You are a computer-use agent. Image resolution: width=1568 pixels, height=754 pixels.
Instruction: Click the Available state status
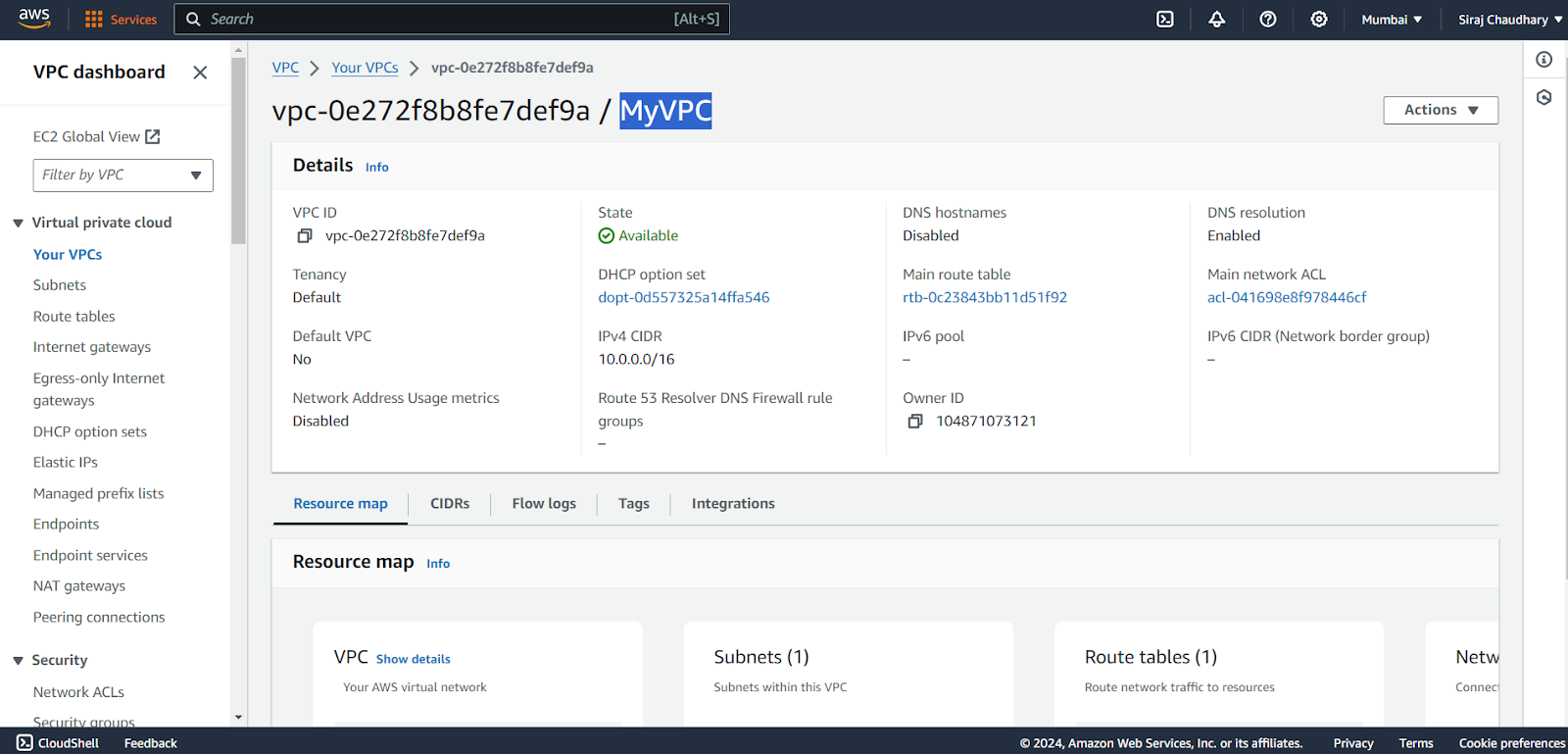click(x=638, y=236)
